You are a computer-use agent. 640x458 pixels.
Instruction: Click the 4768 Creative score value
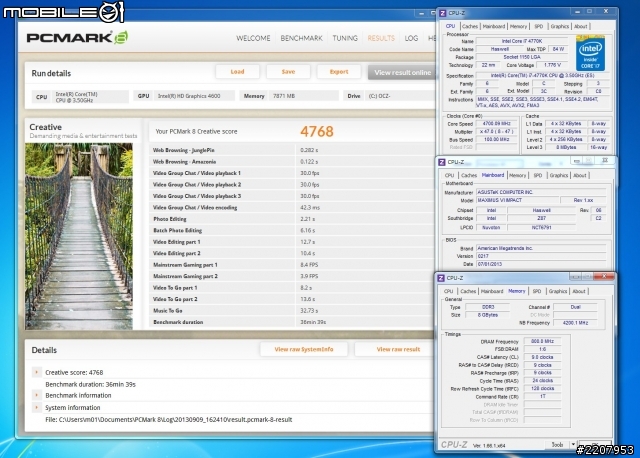317,131
